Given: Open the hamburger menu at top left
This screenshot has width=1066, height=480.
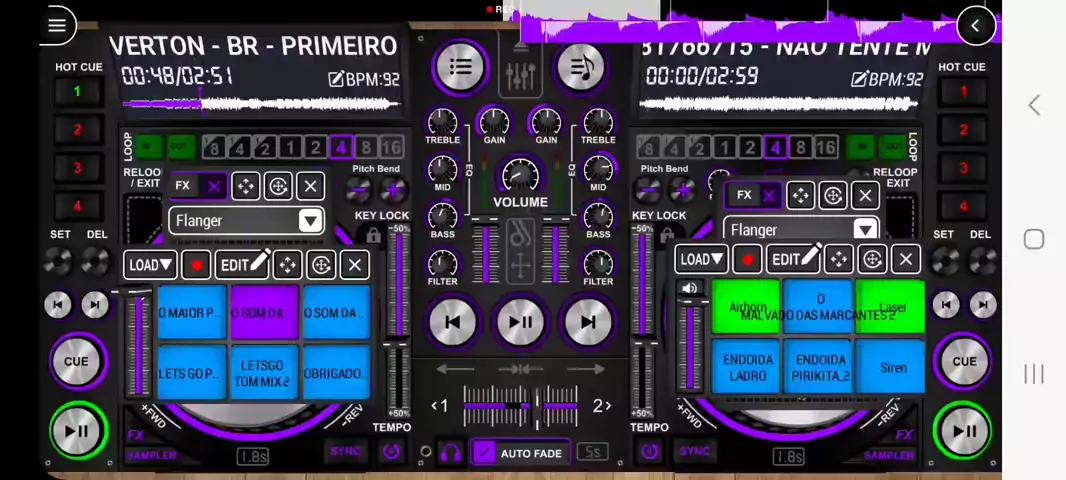Looking at the screenshot, I should (x=57, y=25).
